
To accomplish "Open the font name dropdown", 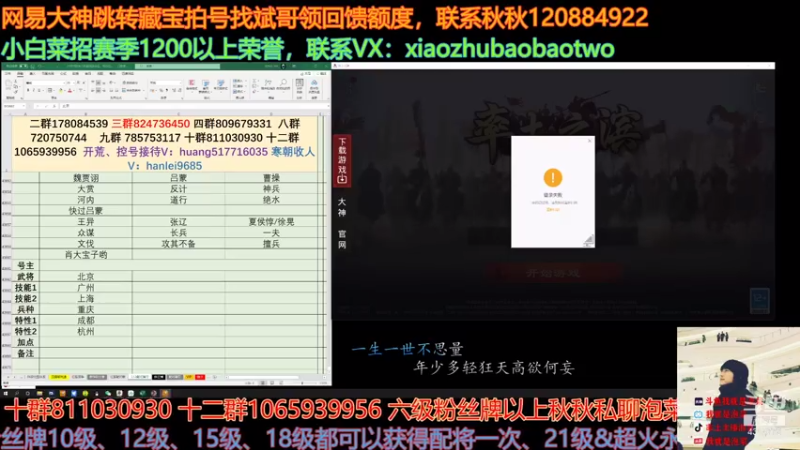I will tap(64, 83).
